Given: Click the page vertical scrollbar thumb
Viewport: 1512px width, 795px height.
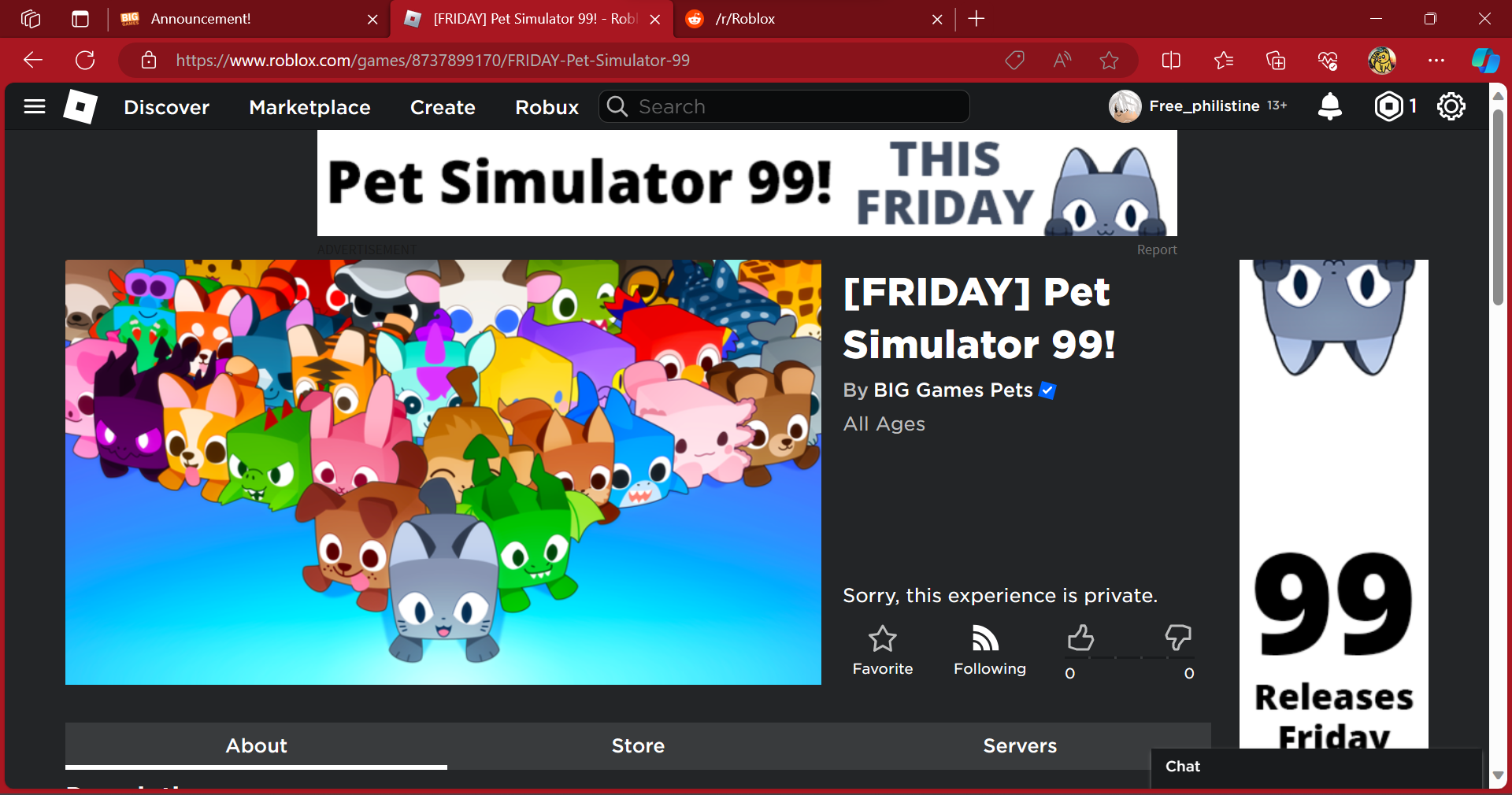Looking at the screenshot, I should click(1498, 206).
